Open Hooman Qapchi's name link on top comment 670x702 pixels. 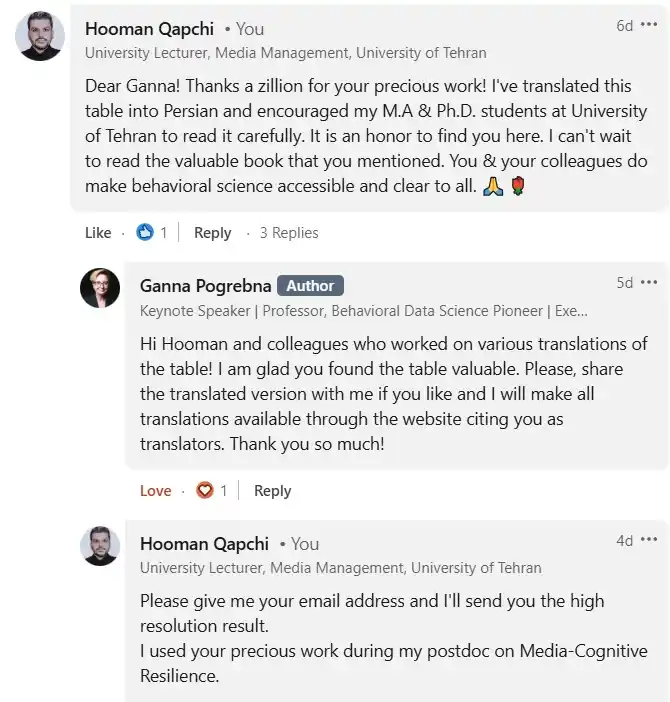[149, 29]
